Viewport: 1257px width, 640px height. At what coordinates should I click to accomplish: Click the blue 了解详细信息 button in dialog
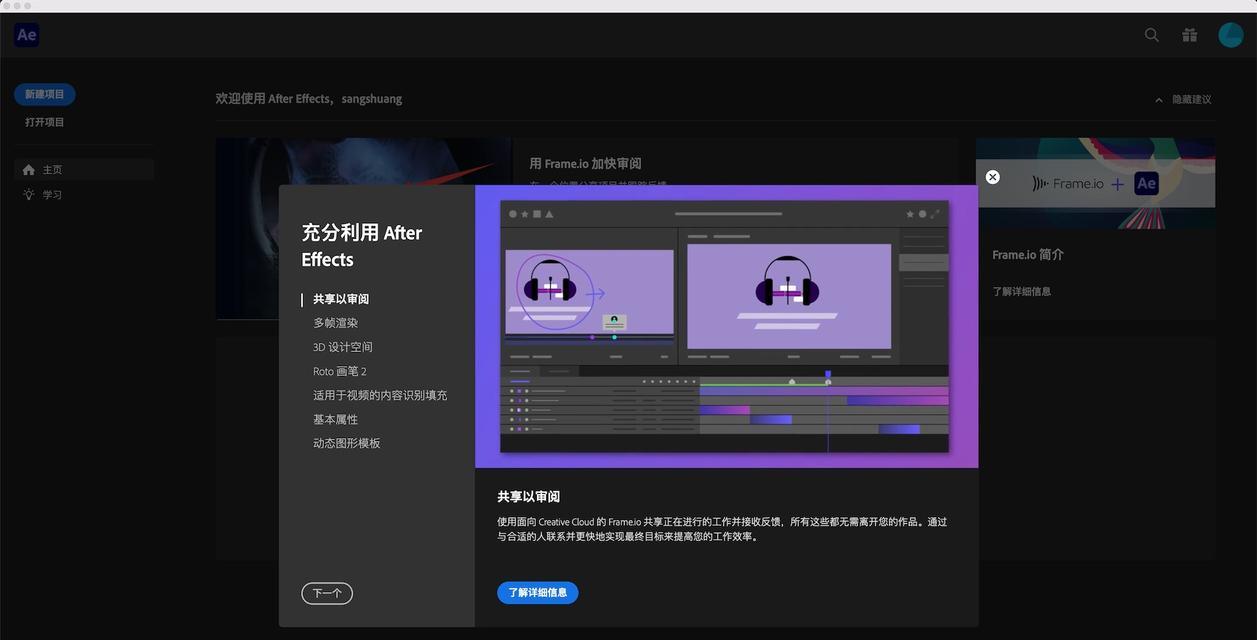tap(538, 593)
